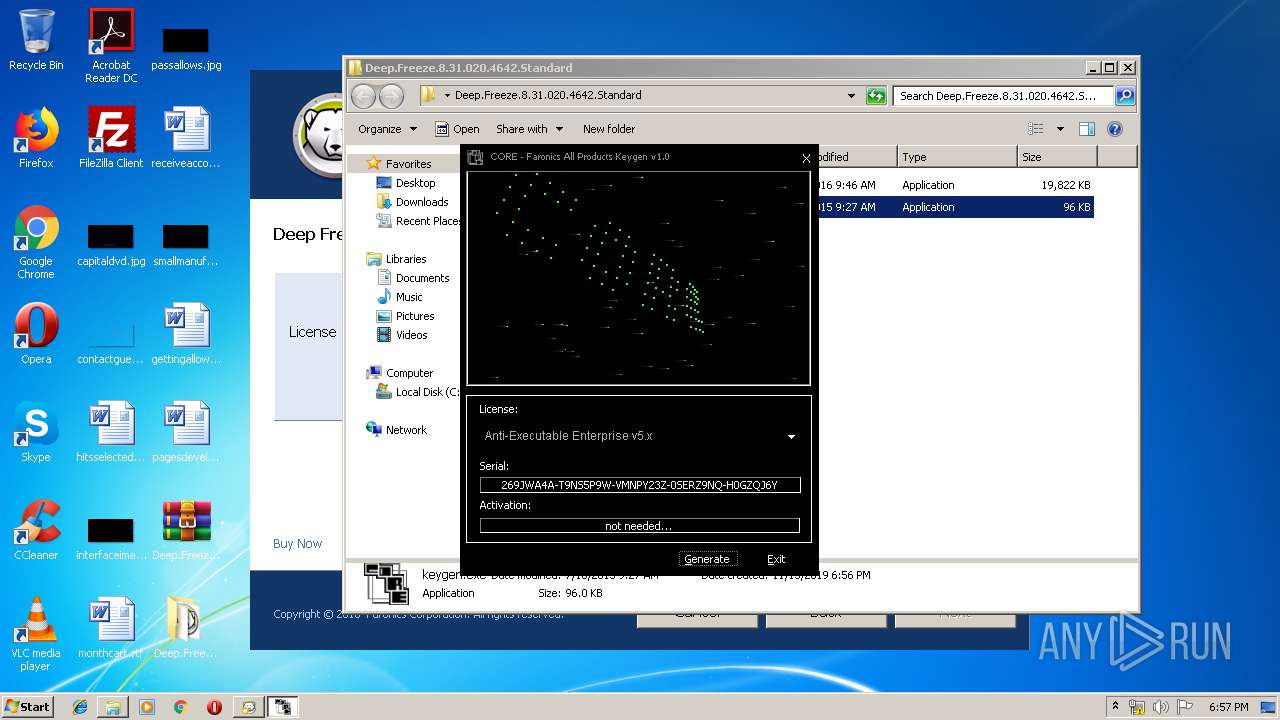Open Videos library in navigation pane

pyautogui.click(x=411, y=335)
